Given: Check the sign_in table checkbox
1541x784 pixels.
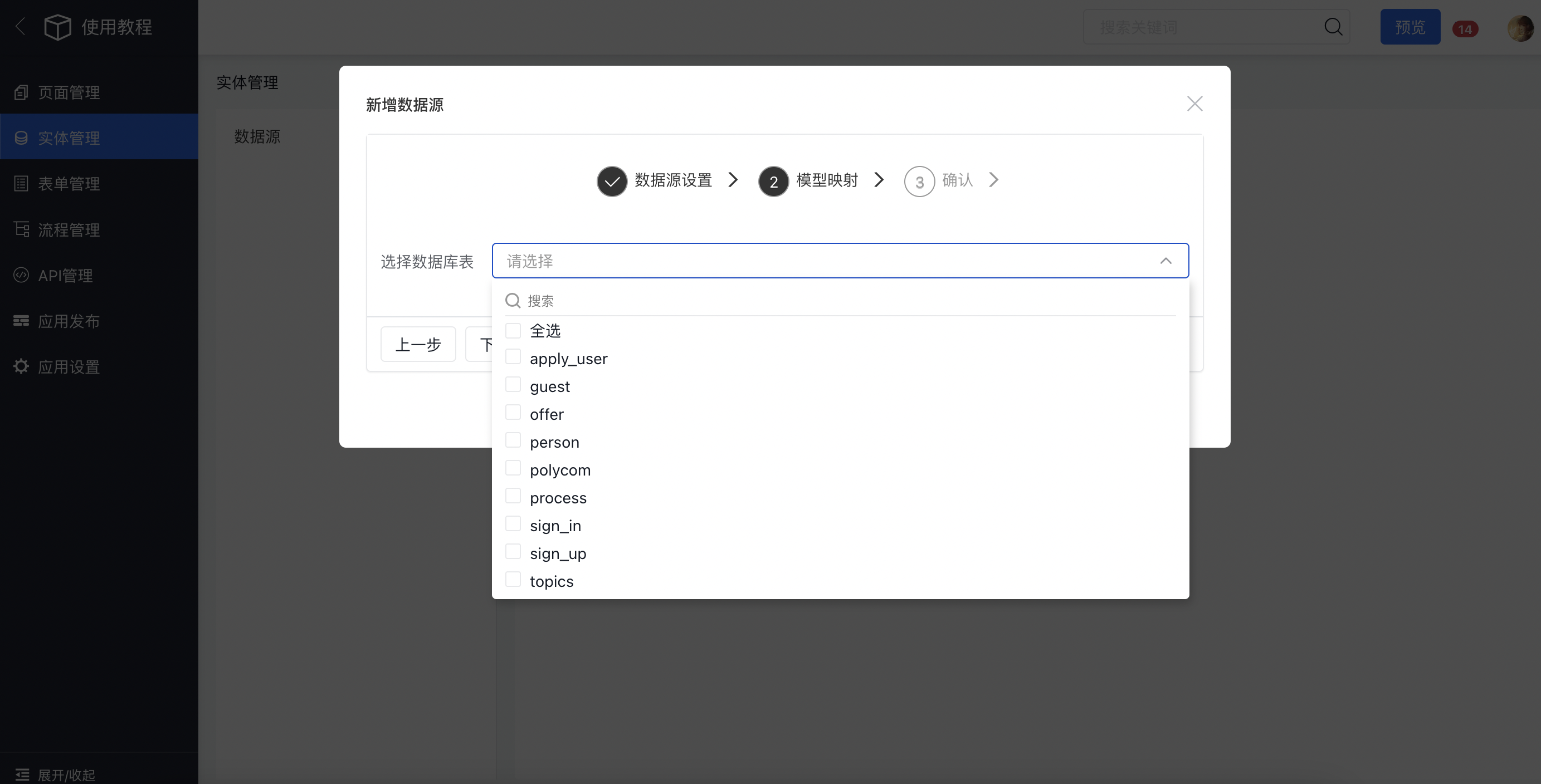Looking at the screenshot, I should click(x=513, y=524).
